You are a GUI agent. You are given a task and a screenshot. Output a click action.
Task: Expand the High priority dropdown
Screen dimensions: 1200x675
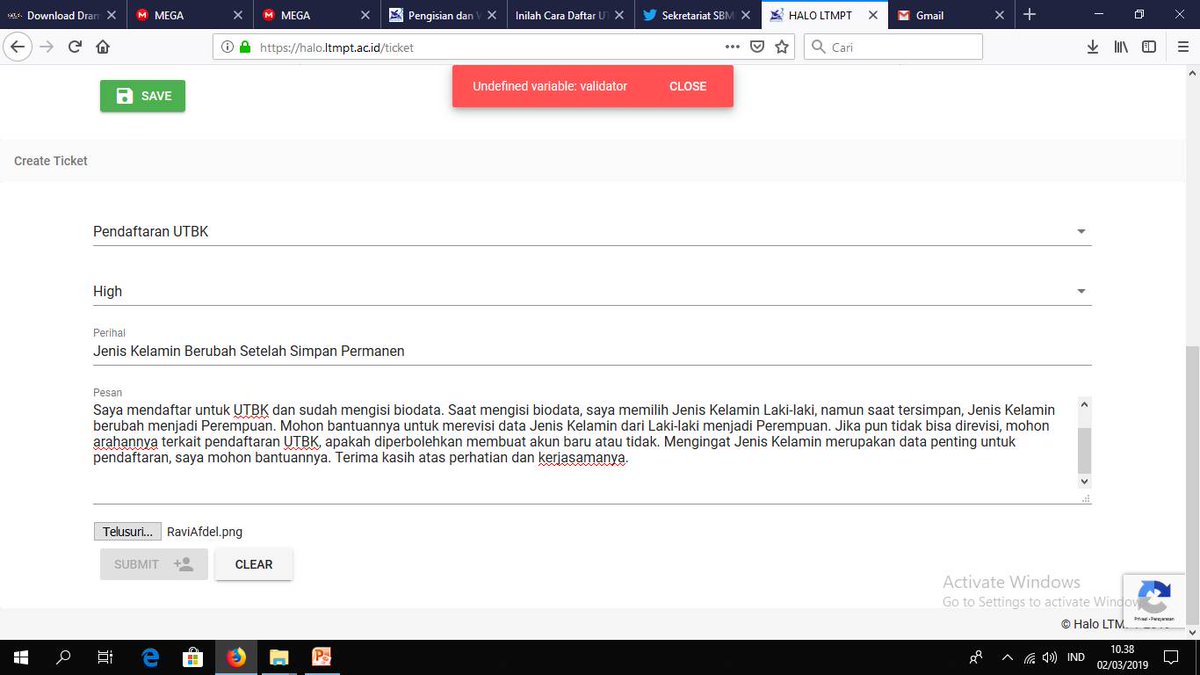pos(592,291)
